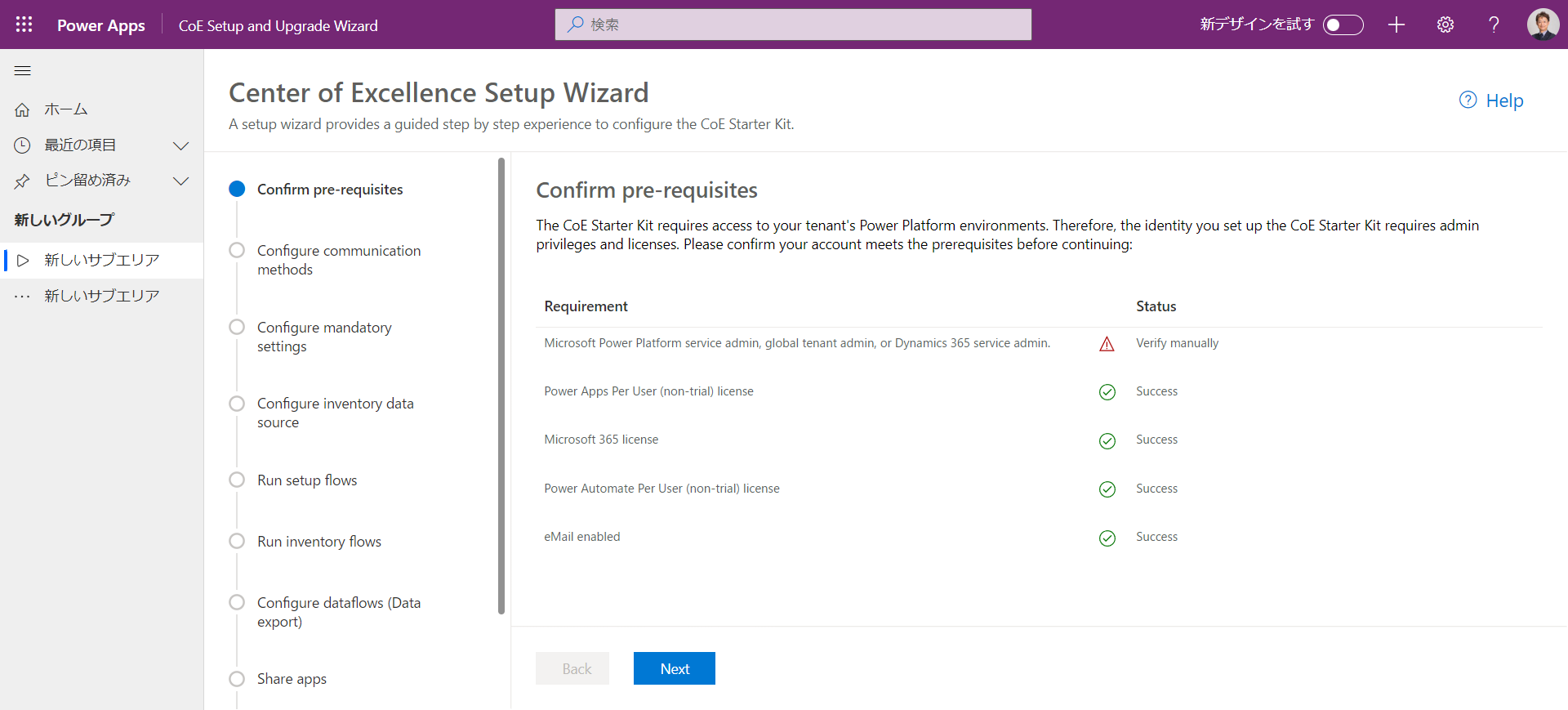Click the Status column header
The image size is (1568, 710).
[1156, 306]
